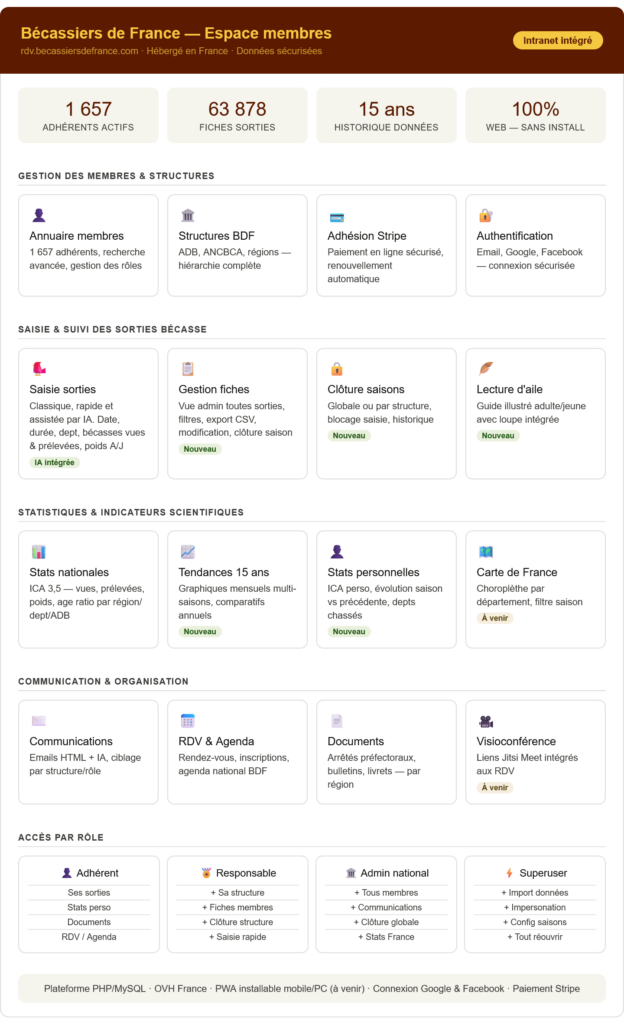Viewport: 624px width, 1024px height.
Task: Click the Annuaire membres person icon
Action: [39, 215]
